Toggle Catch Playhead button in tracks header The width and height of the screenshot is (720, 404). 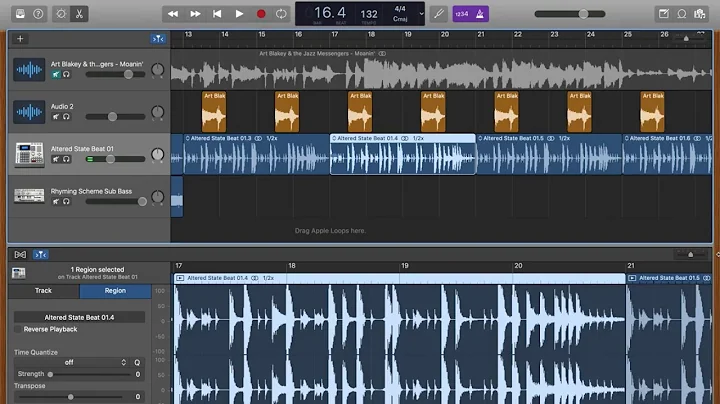pyautogui.click(x=158, y=39)
